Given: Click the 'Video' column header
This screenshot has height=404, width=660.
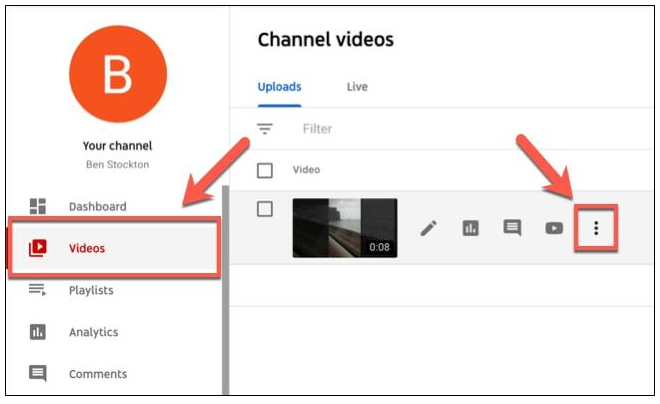Looking at the screenshot, I should 306,170.
